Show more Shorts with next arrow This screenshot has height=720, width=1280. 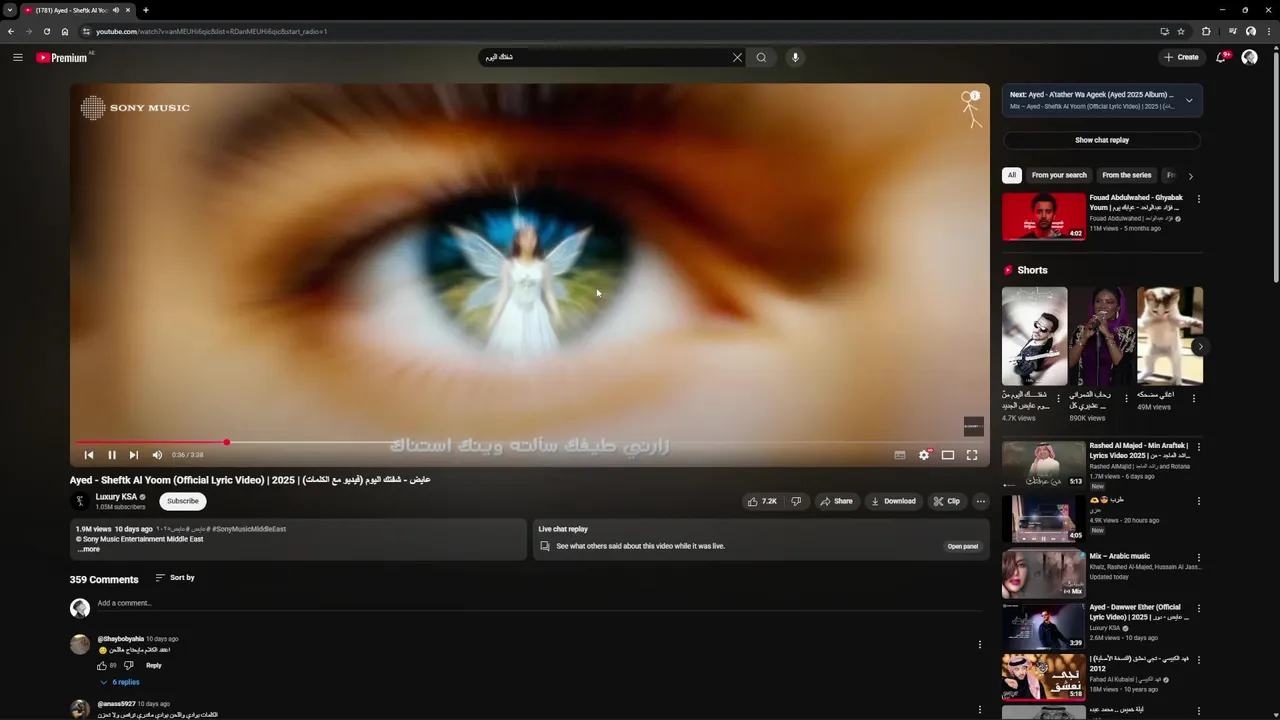[x=1200, y=347]
